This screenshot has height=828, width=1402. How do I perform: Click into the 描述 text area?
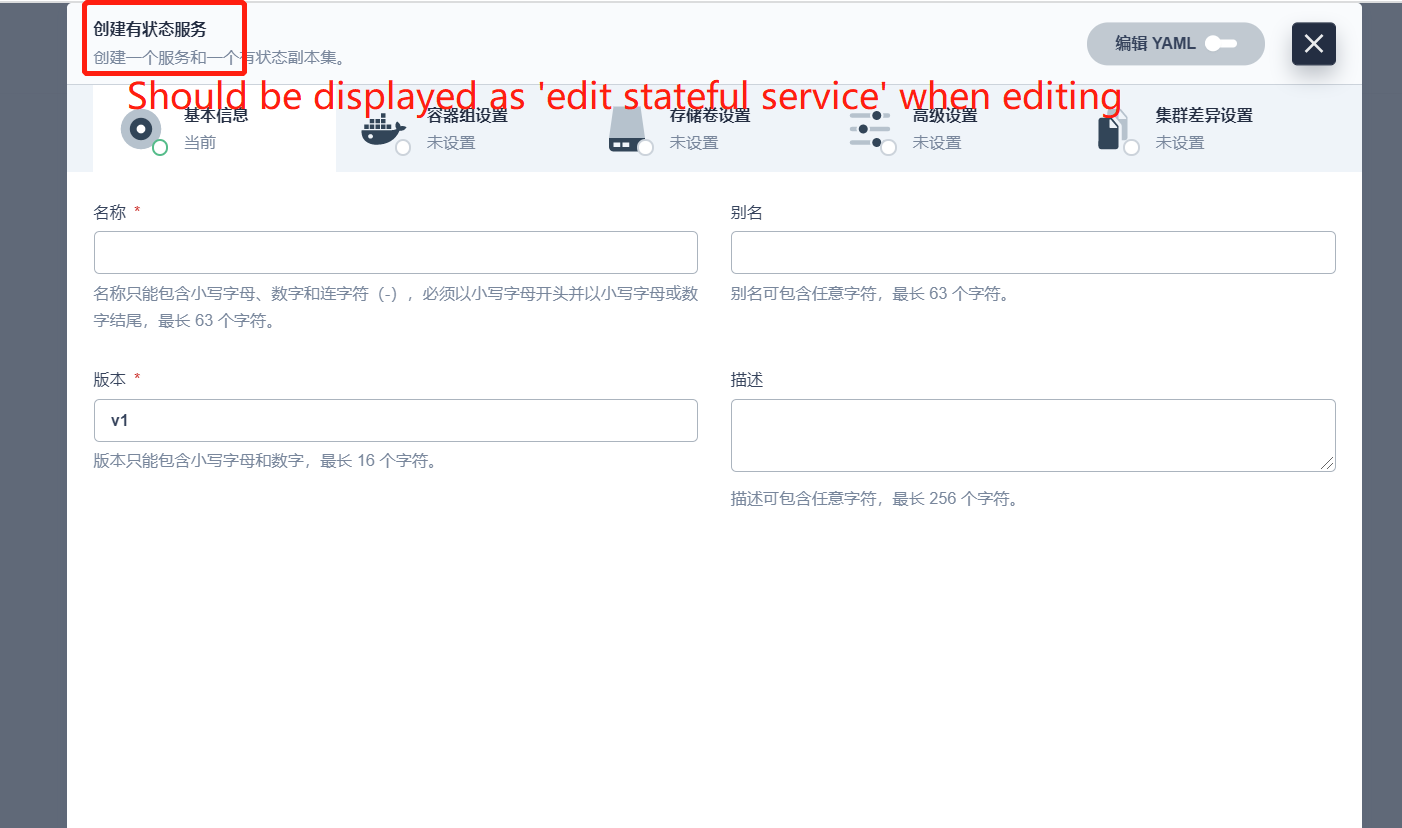[1033, 436]
